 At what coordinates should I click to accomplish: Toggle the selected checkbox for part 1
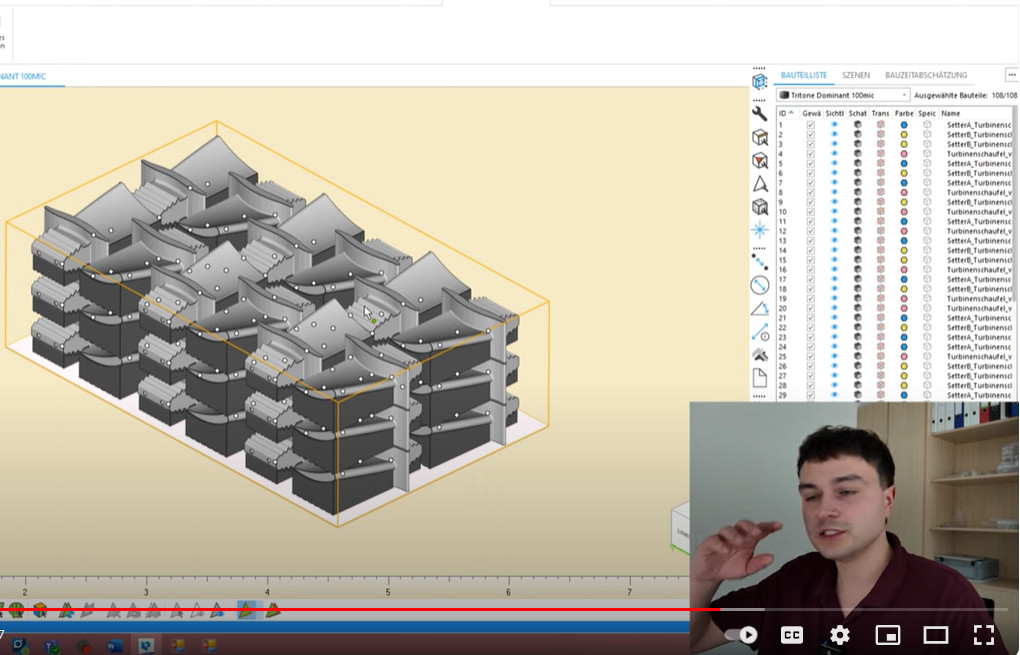pyautogui.click(x=811, y=125)
